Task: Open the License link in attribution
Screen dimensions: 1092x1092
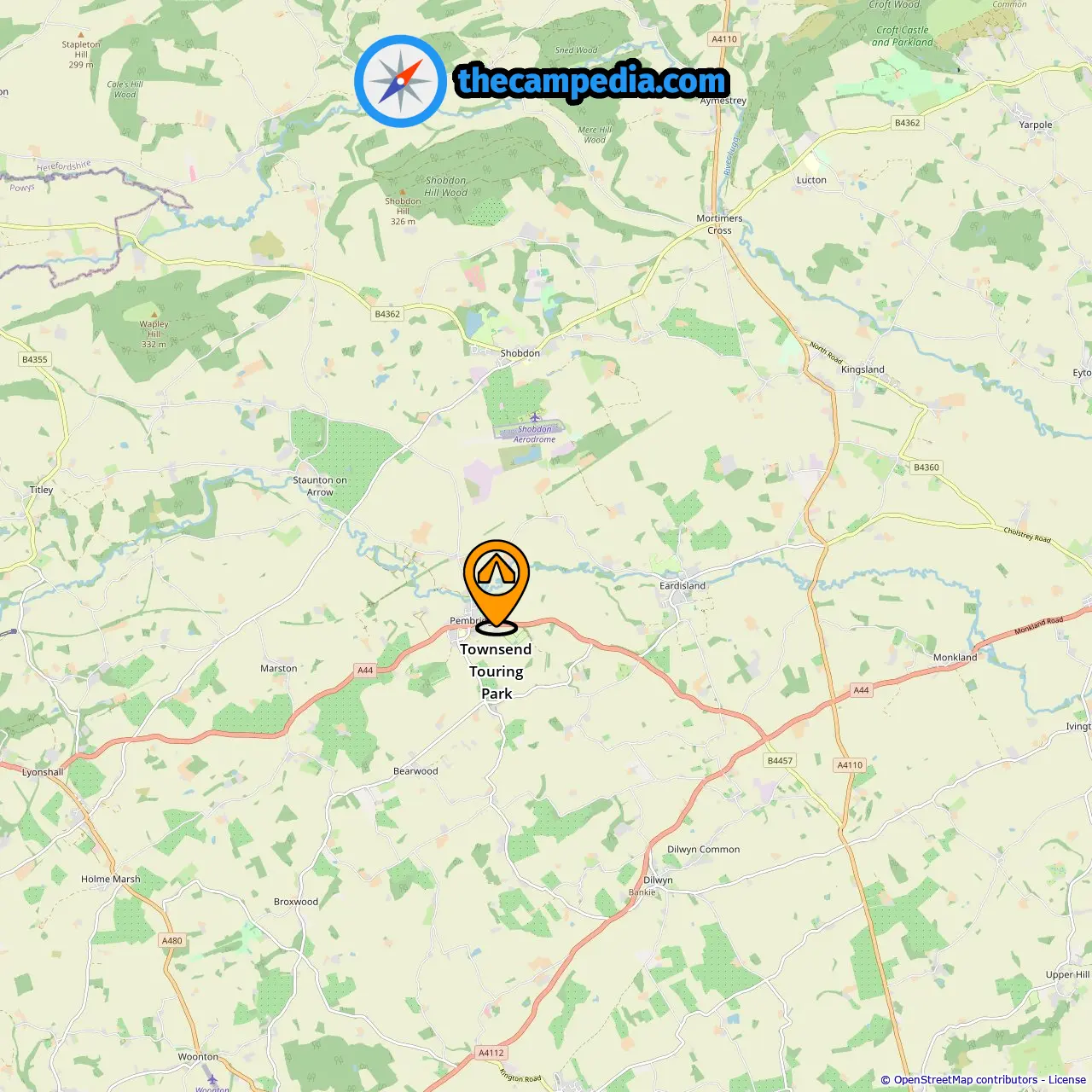Action: click(x=1067, y=1080)
